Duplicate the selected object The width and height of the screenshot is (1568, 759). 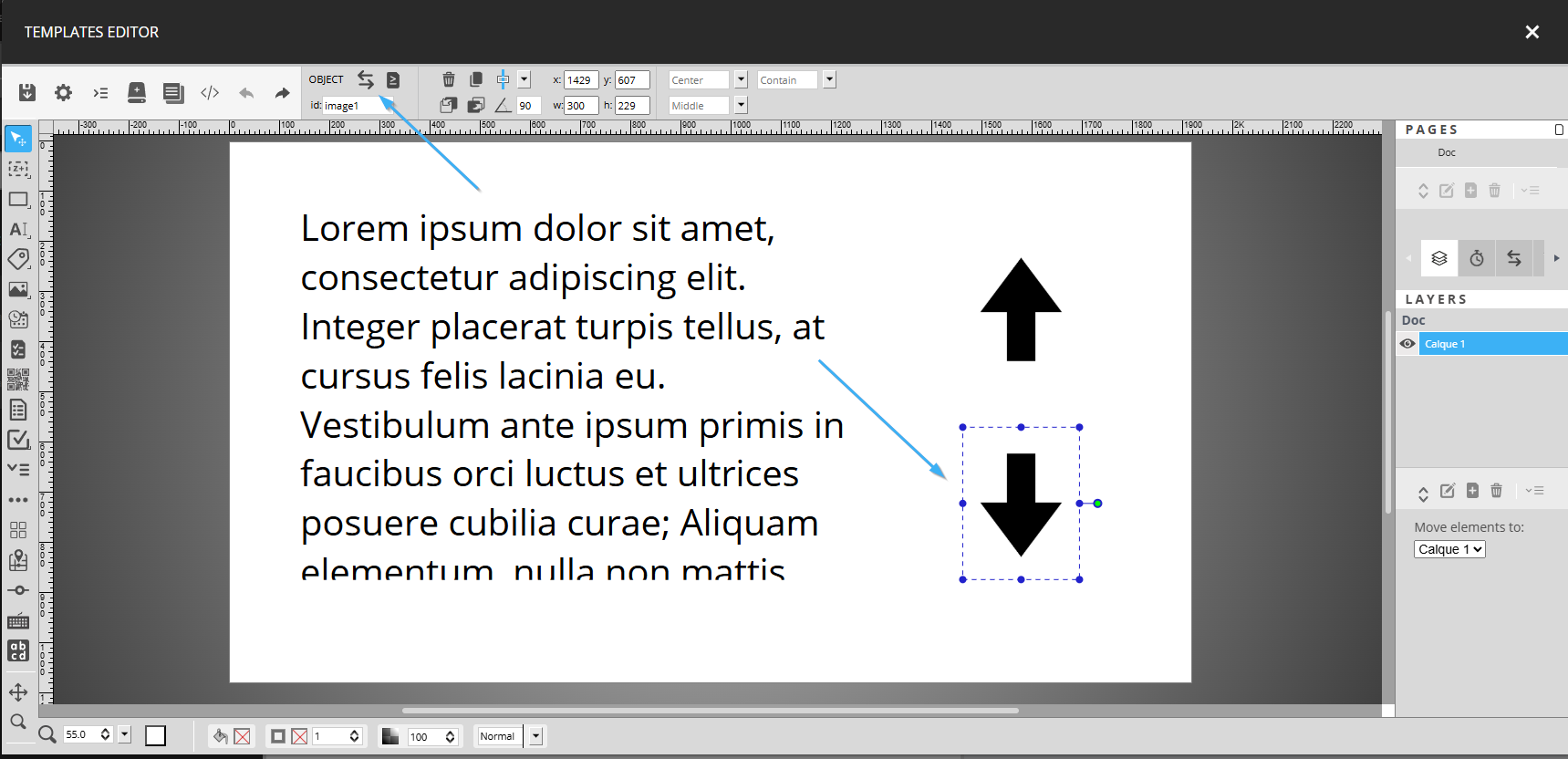point(476,79)
